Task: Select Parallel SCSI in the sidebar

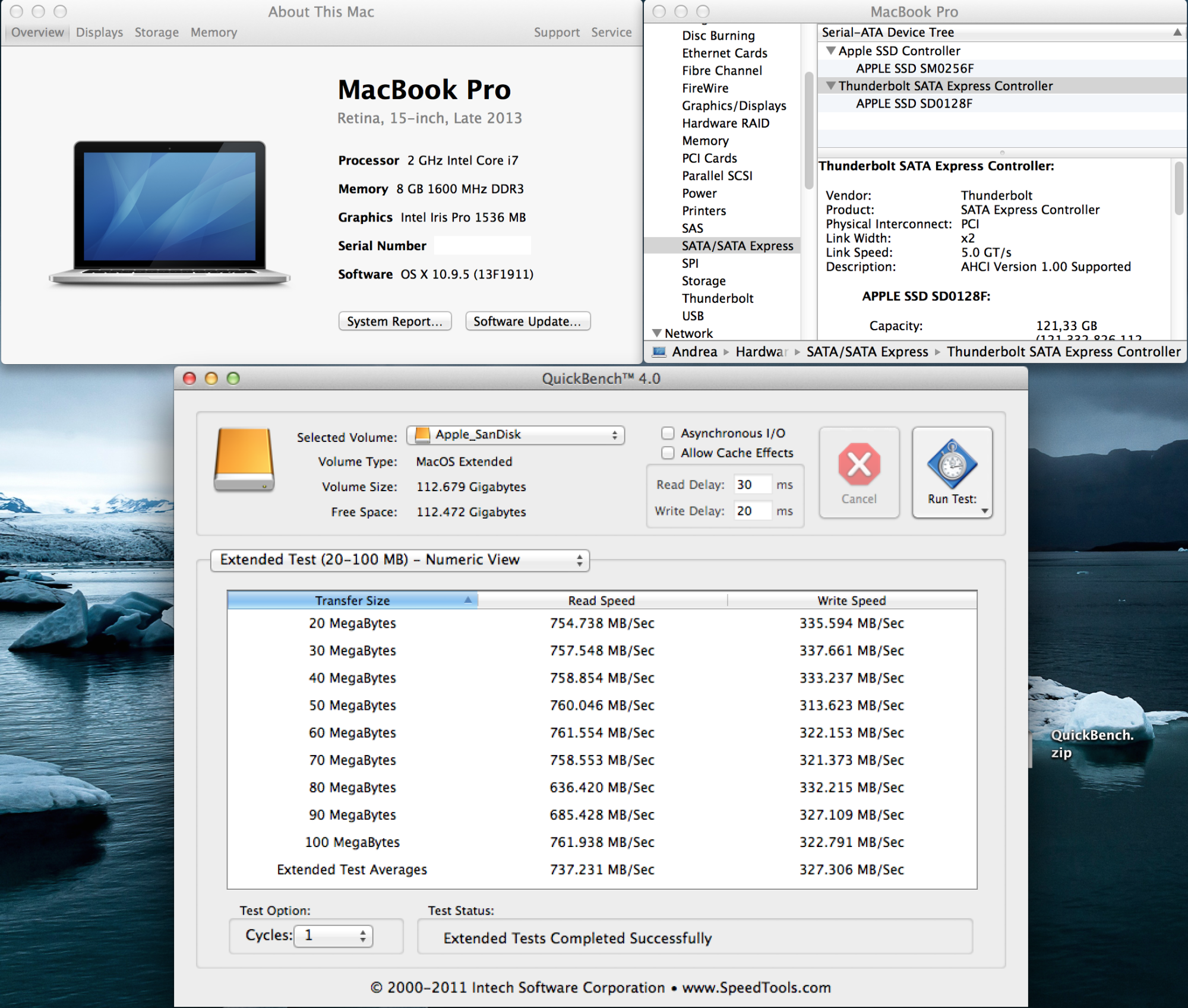Action: 717,176
